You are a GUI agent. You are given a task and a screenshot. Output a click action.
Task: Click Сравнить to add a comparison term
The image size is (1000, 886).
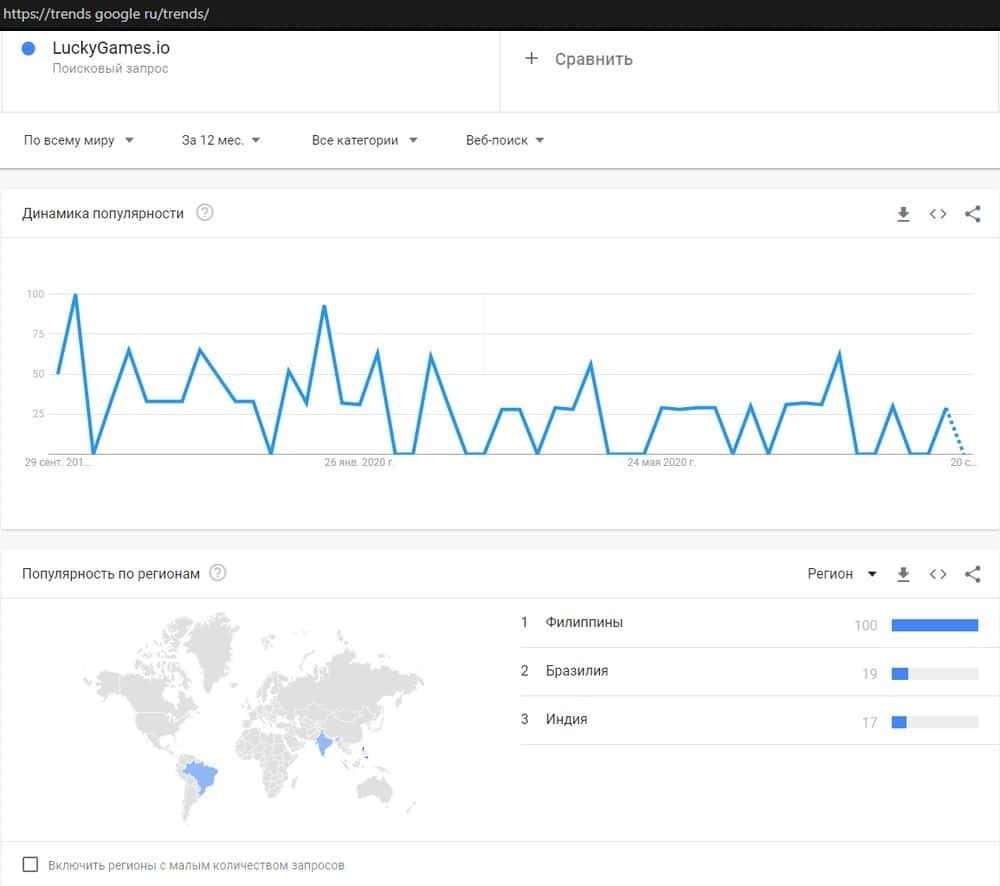pyautogui.click(x=579, y=59)
